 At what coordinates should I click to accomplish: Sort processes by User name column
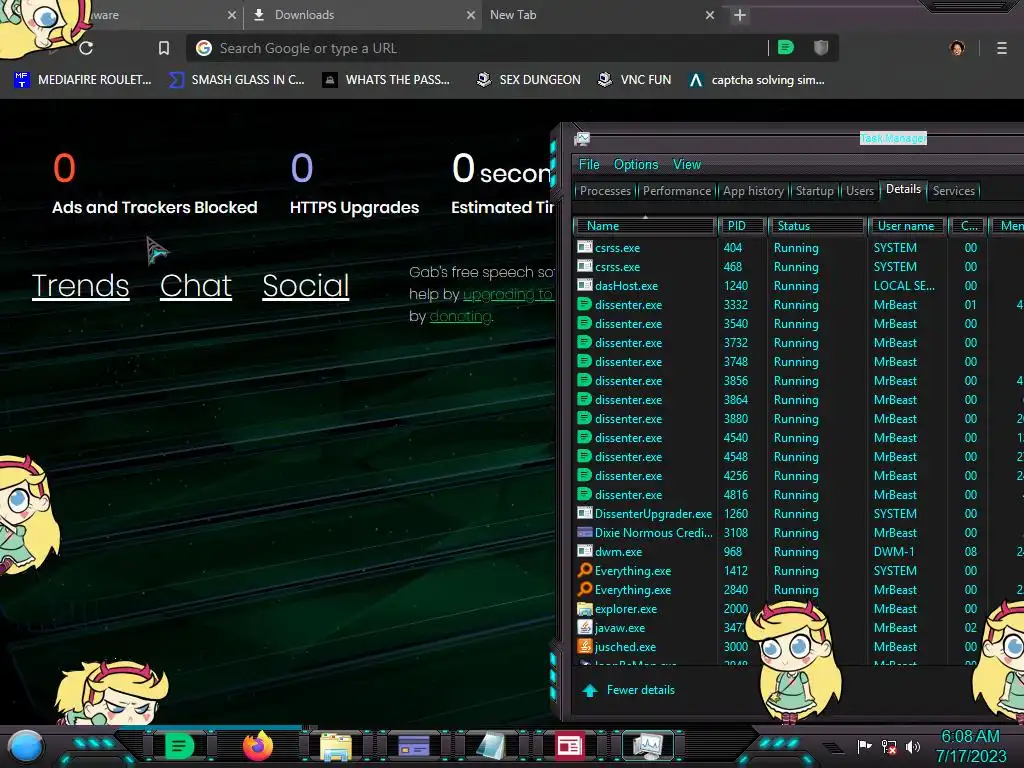coord(906,226)
